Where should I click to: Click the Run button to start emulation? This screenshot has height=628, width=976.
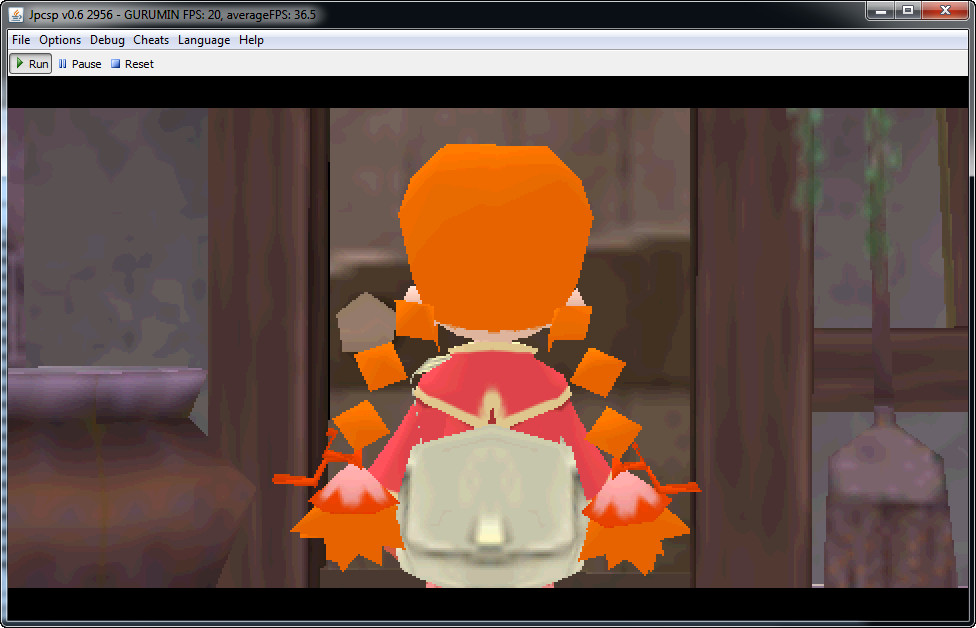tap(30, 63)
